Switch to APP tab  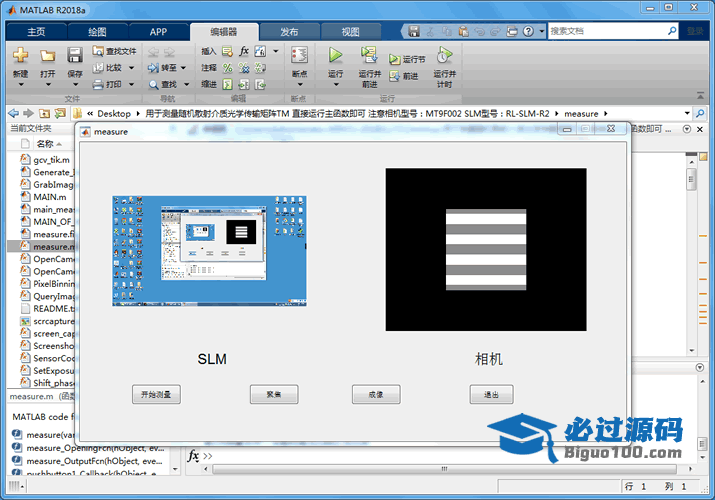pyautogui.click(x=158, y=32)
